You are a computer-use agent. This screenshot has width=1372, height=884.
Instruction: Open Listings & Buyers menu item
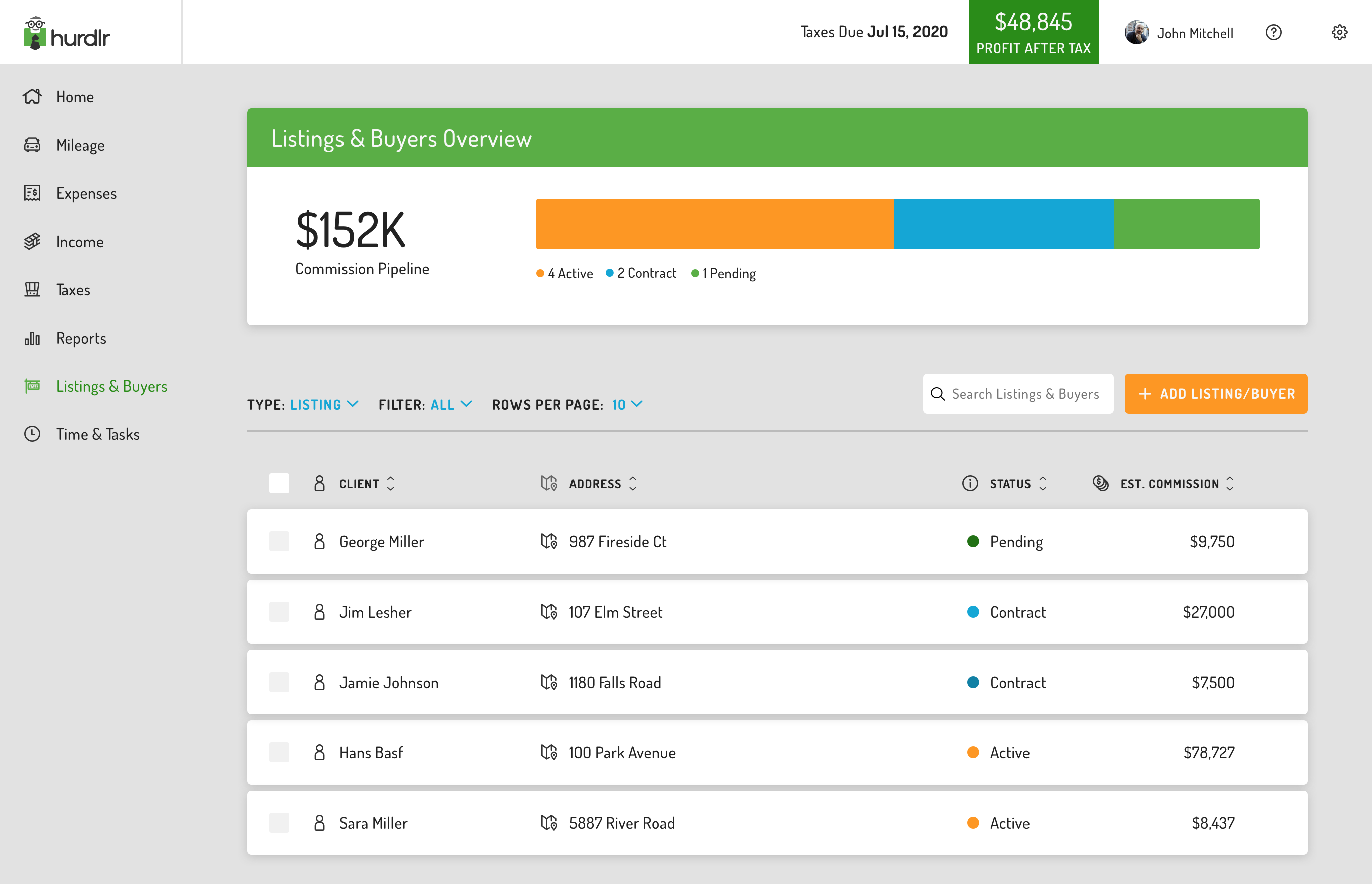tap(111, 386)
